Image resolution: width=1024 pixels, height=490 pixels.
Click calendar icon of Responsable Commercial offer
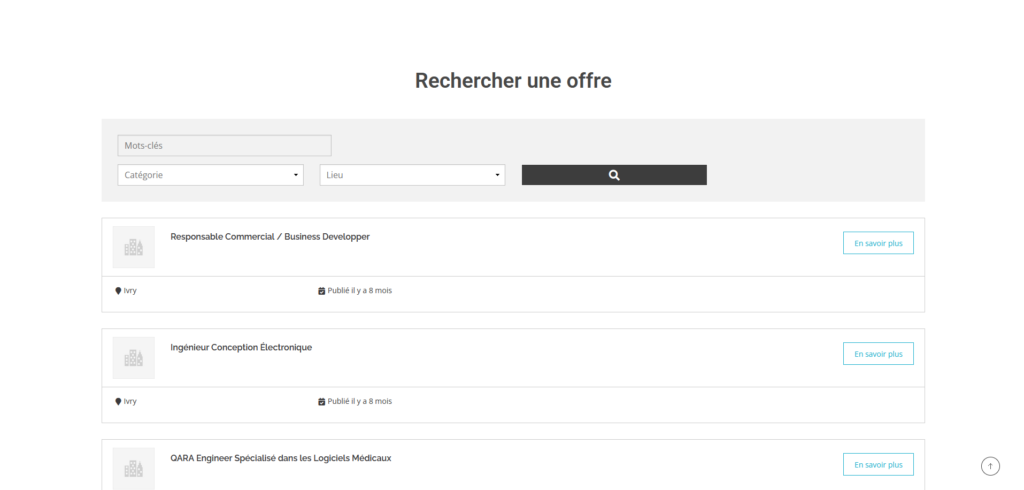(321, 291)
